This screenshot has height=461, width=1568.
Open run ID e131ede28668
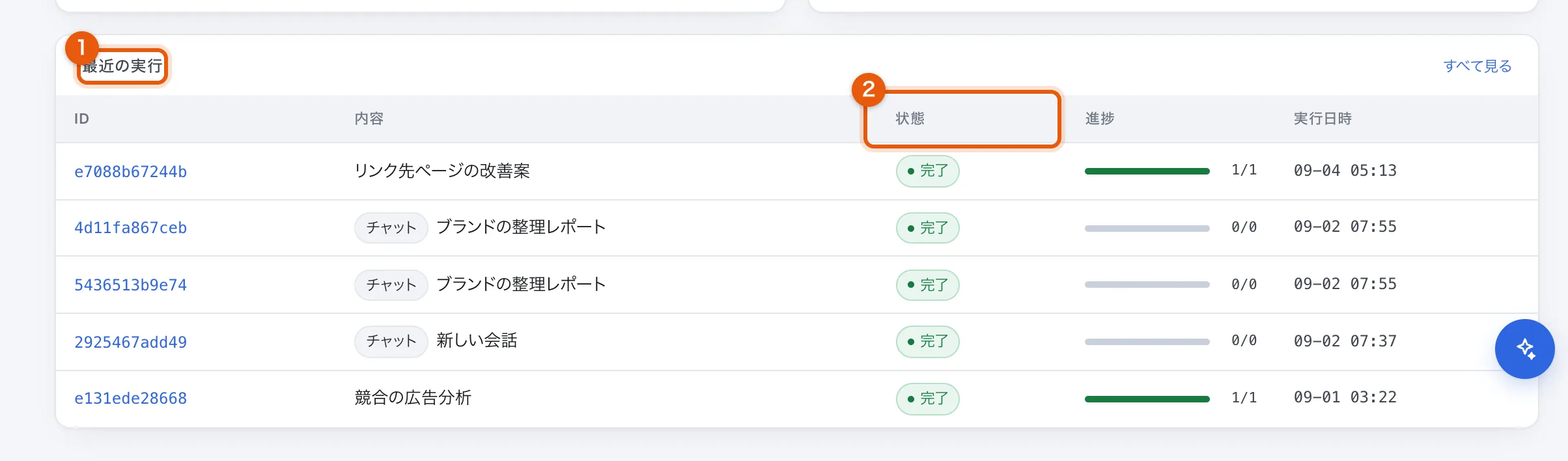coord(130,398)
